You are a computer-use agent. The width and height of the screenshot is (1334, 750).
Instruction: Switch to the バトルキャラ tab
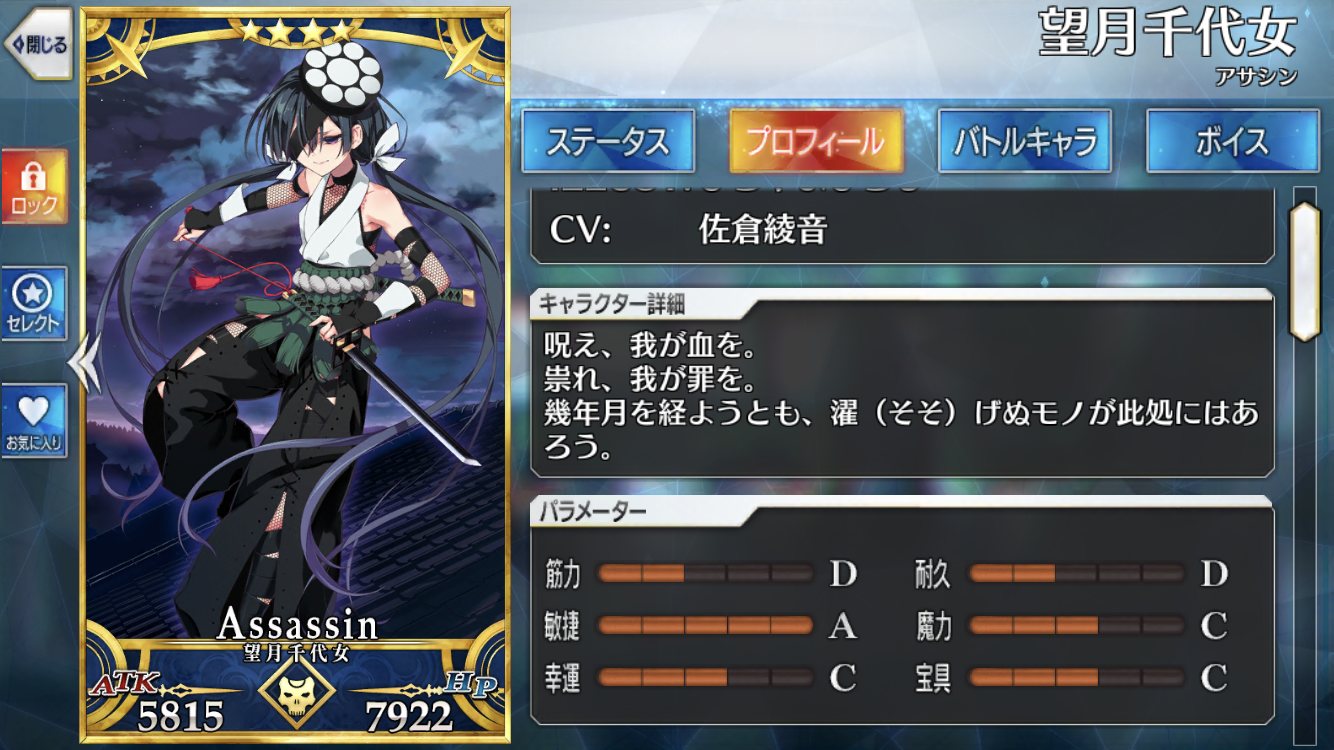(x=1024, y=141)
